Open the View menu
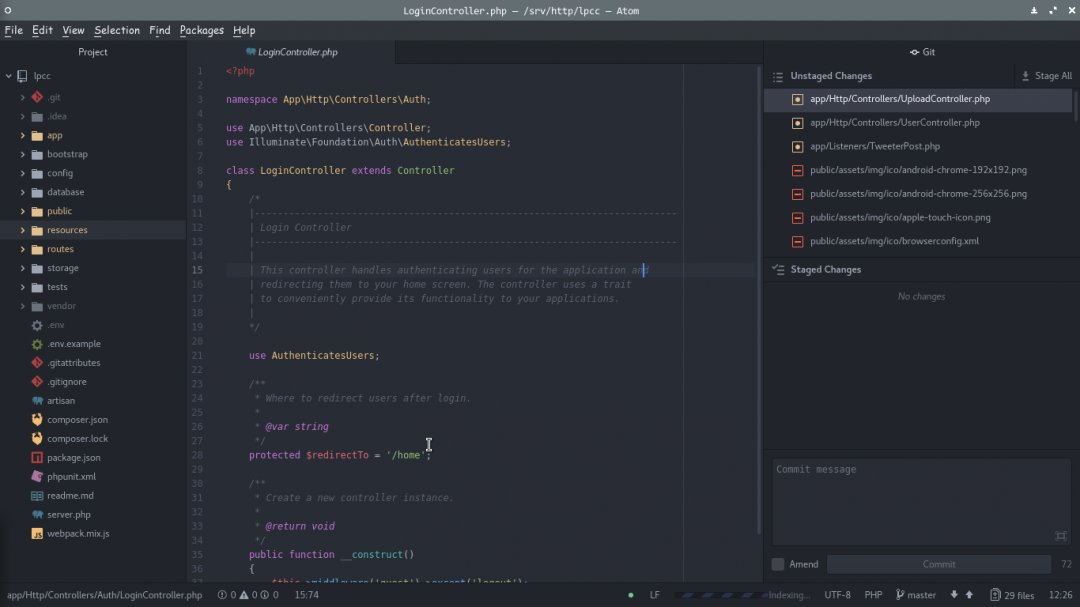1080x607 pixels. tap(73, 30)
